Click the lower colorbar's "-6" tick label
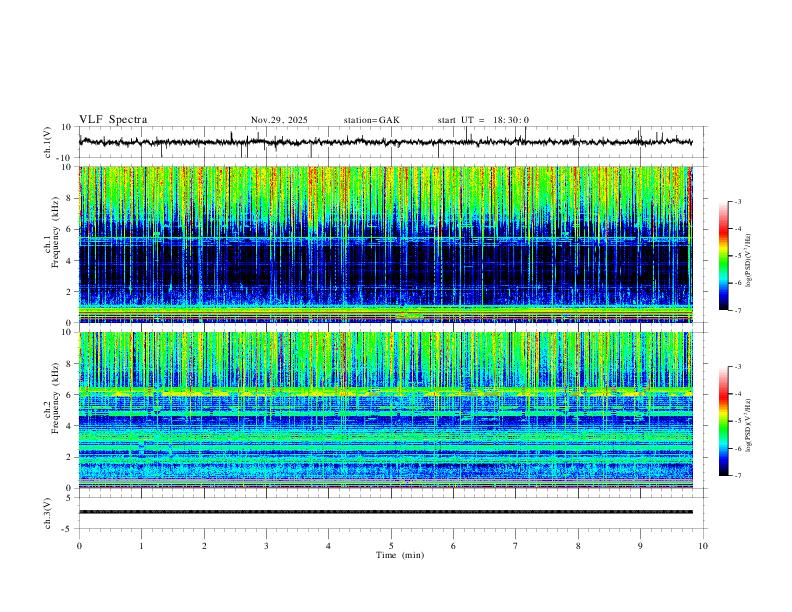This screenshot has width=792, height=612. coord(737,448)
